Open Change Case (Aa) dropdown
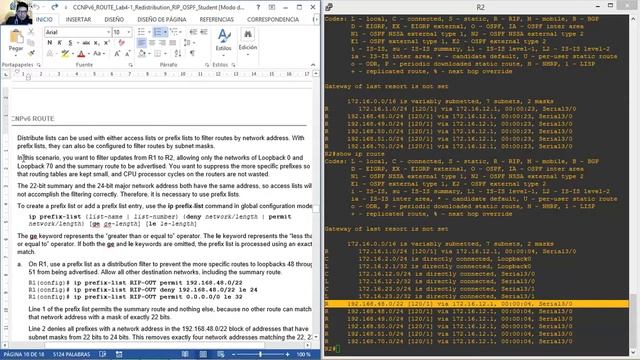This screenshot has height=360, width=640. 98,53
